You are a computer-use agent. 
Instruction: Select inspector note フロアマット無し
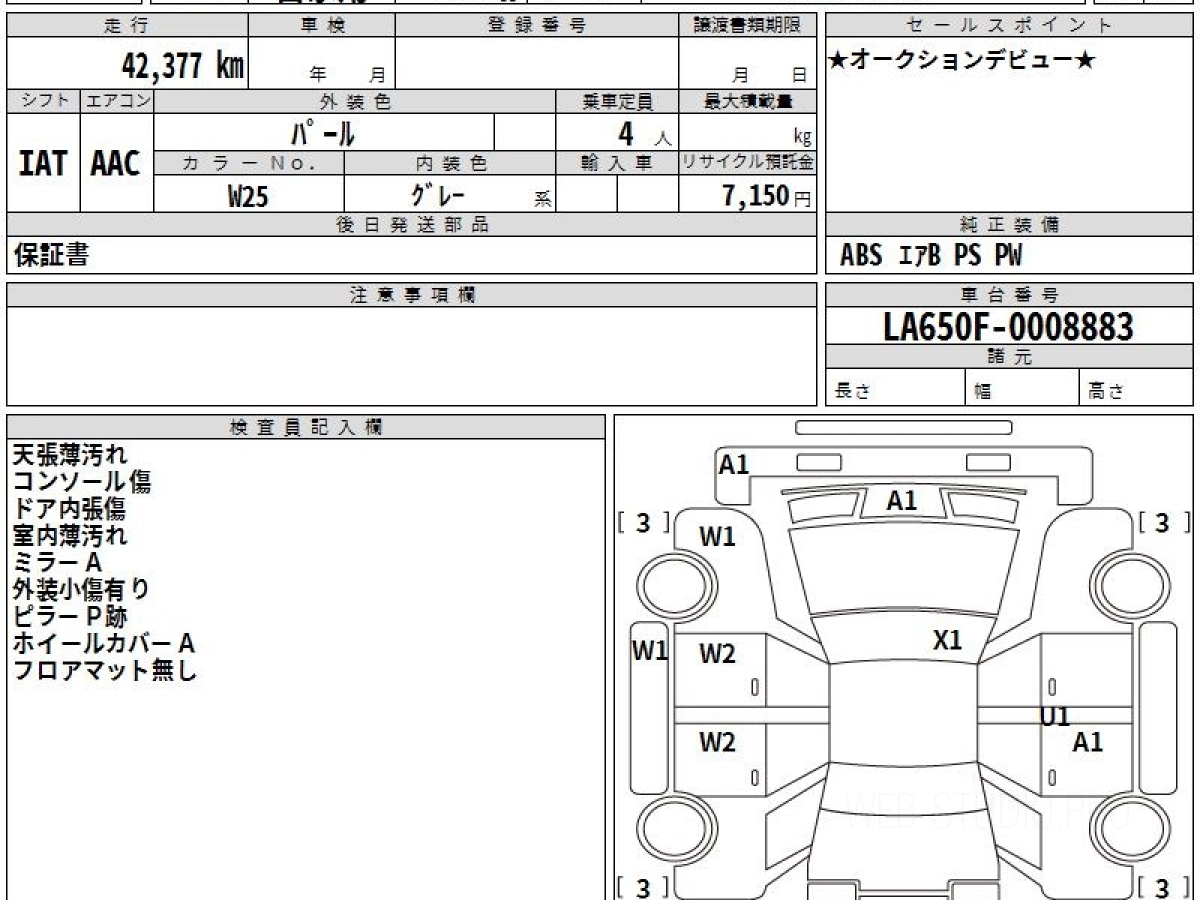point(105,671)
